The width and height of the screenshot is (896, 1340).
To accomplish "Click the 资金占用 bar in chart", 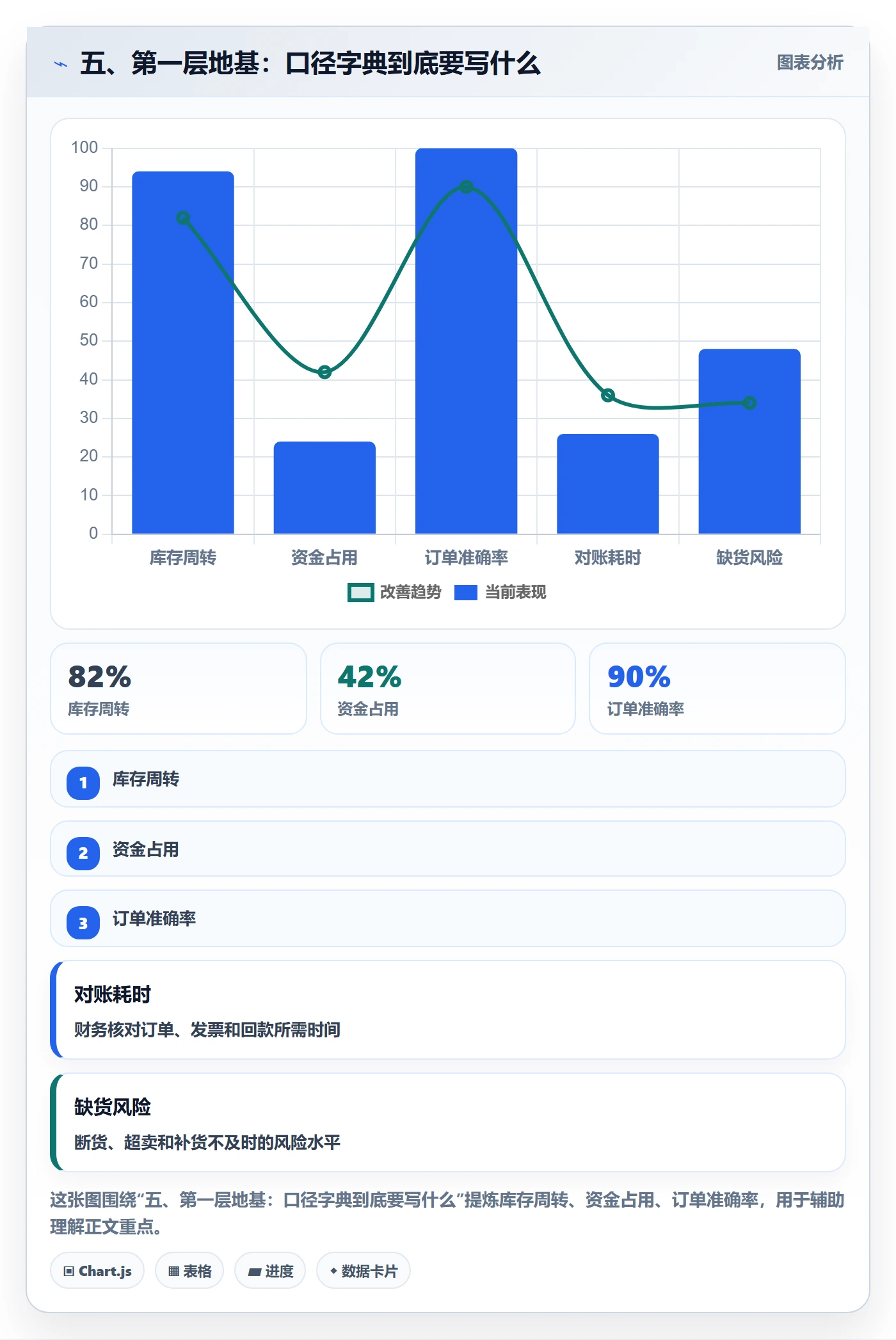I will (x=324, y=488).
